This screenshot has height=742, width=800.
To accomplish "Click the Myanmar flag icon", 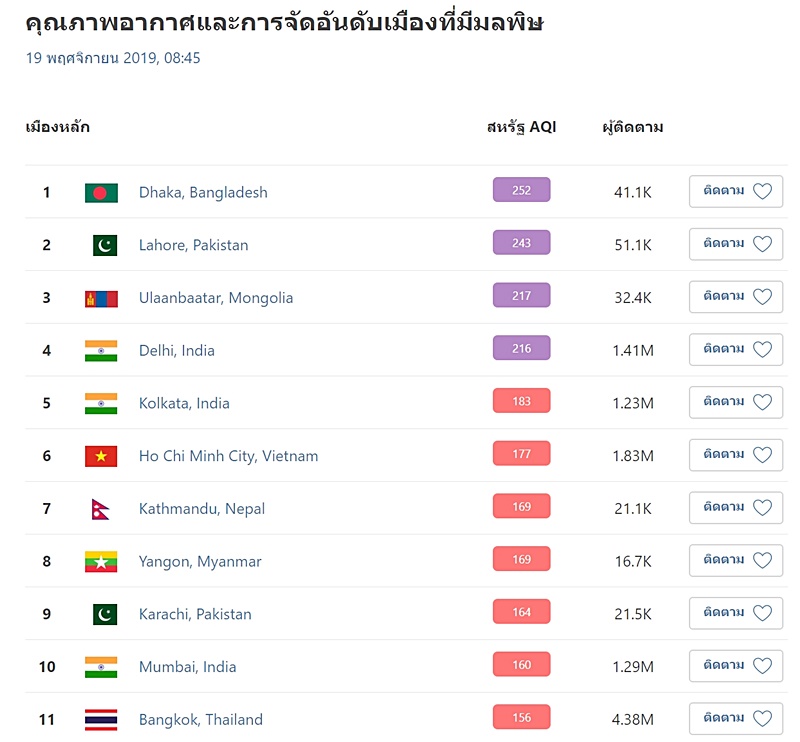I will pyautogui.click(x=101, y=562).
